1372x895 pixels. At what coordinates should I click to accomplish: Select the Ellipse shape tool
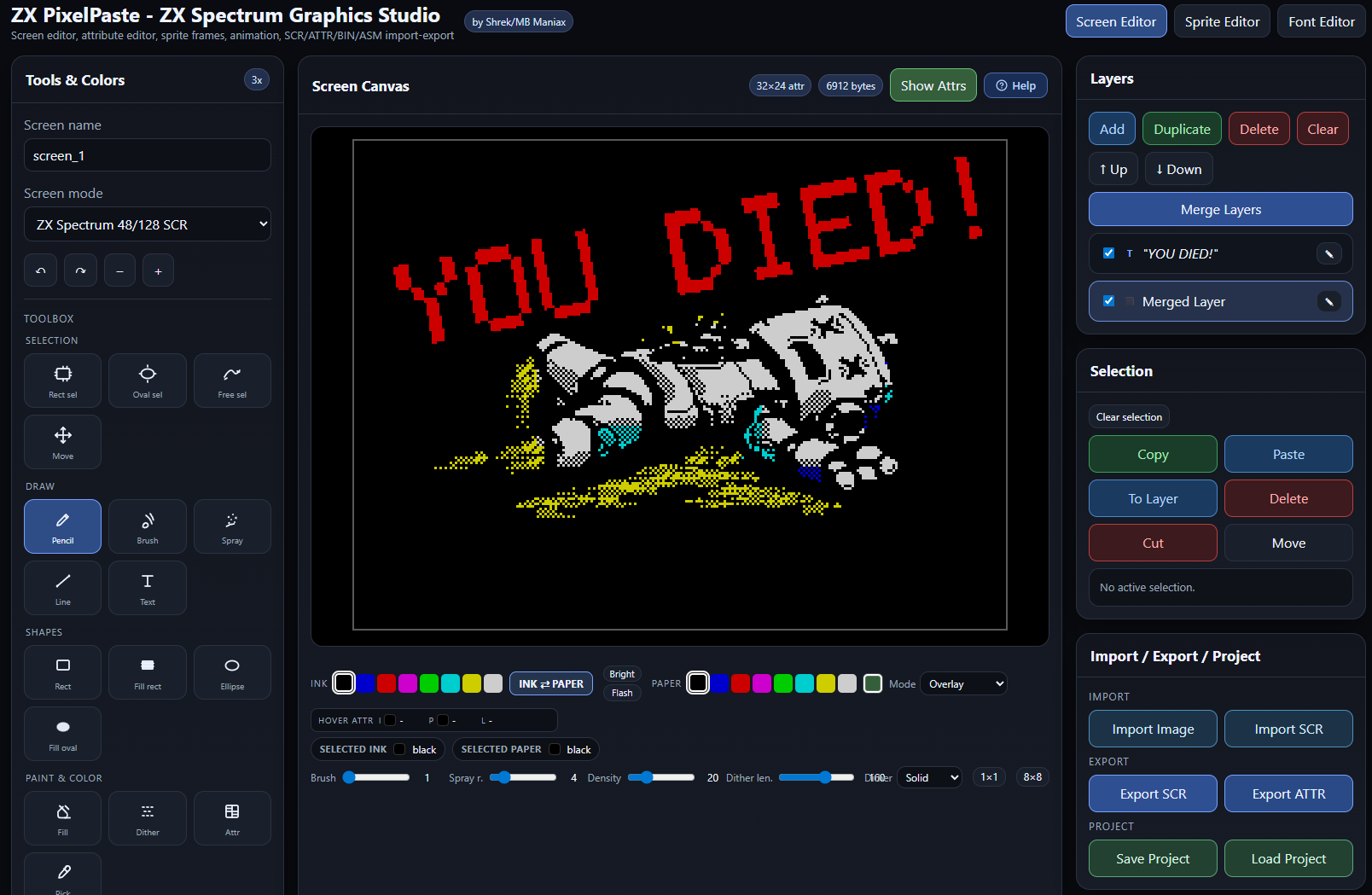[x=232, y=672]
